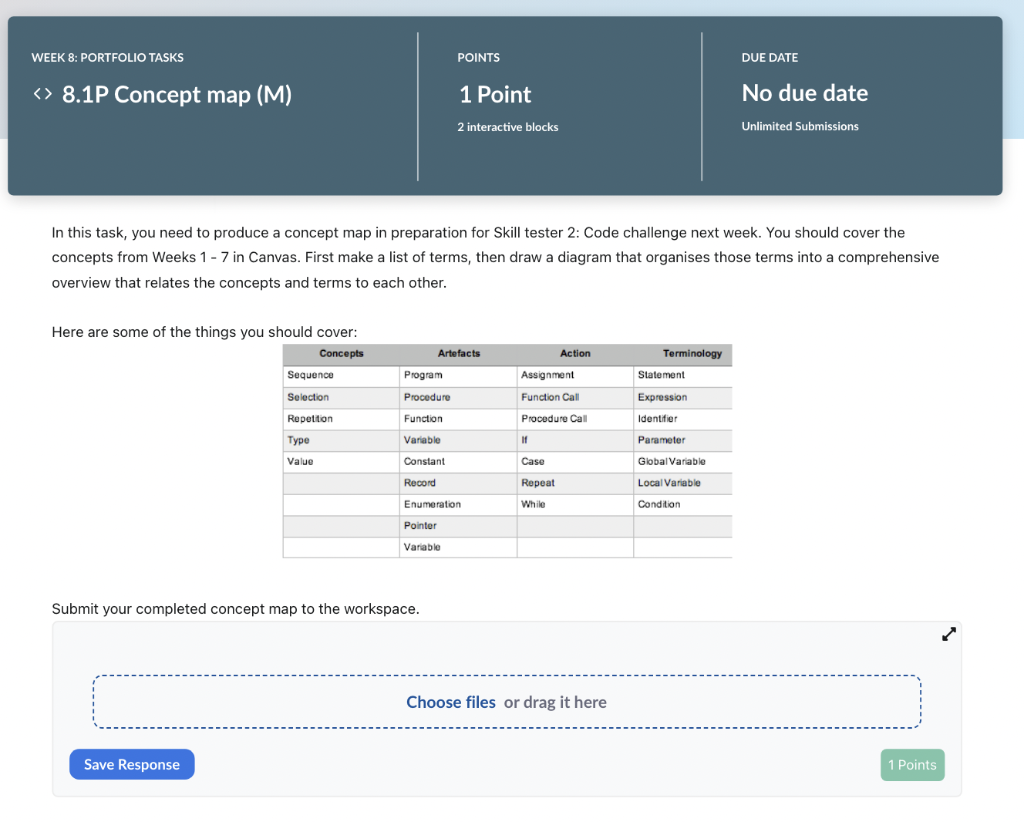Image resolution: width=1024 pixels, height=822 pixels.
Task: Click the diagonal resize arrows above the upload area
Action: (948, 633)
